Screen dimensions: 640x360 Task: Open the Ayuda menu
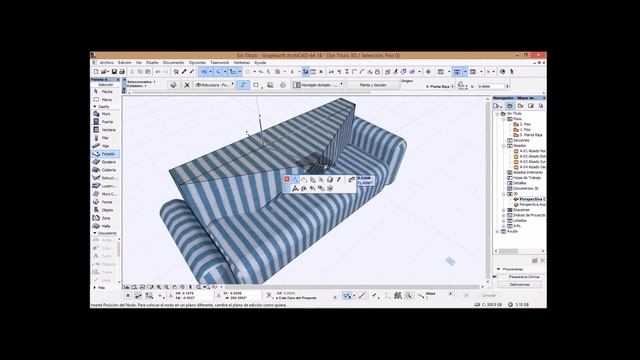click(260, 63)
